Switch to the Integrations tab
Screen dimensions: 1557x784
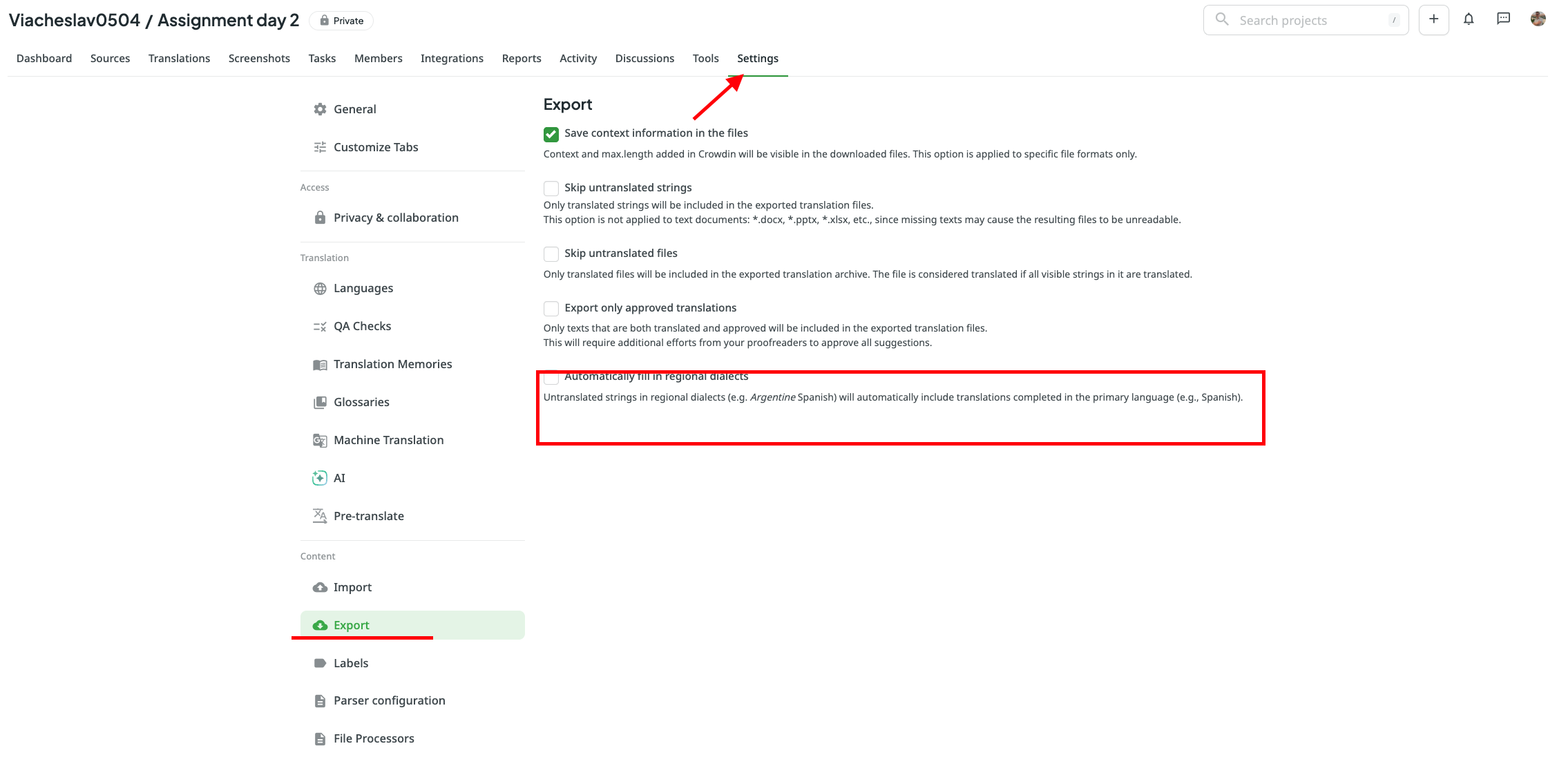tap(452, 59)
